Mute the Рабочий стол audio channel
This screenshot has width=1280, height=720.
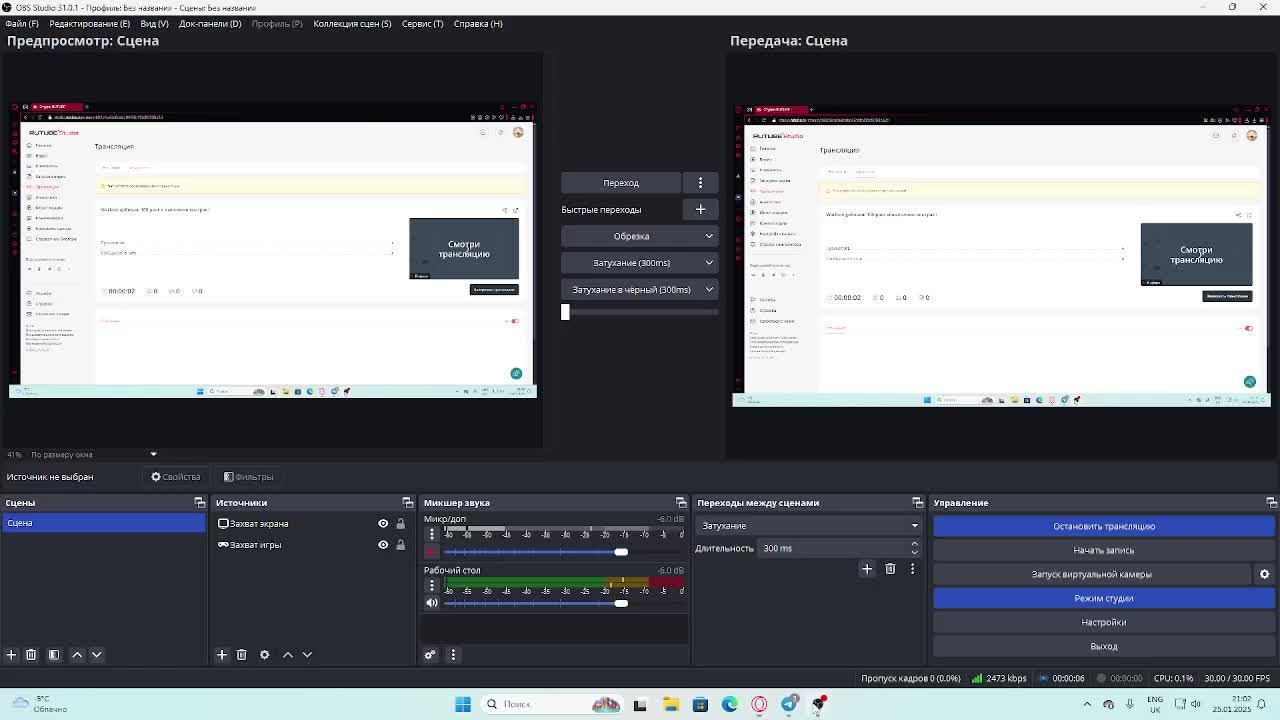pyautogui.click(x=432, y=603)
